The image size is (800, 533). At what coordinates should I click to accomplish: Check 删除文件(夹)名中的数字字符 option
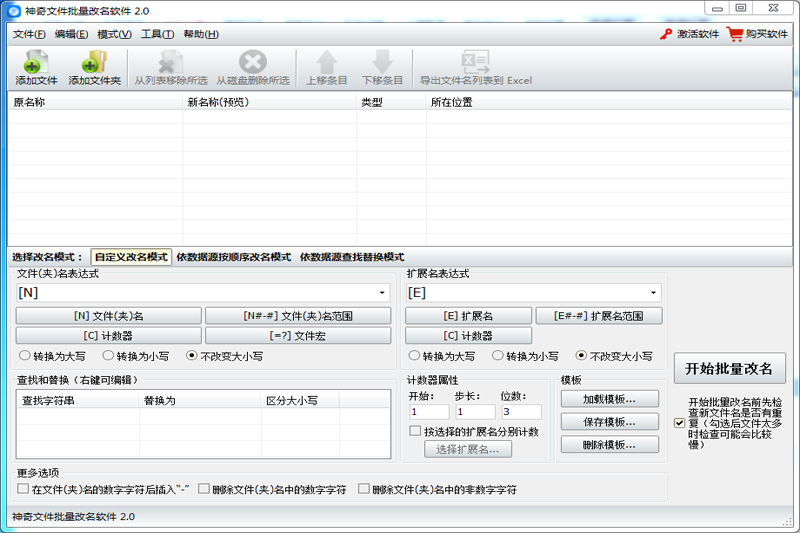[204, 490]
